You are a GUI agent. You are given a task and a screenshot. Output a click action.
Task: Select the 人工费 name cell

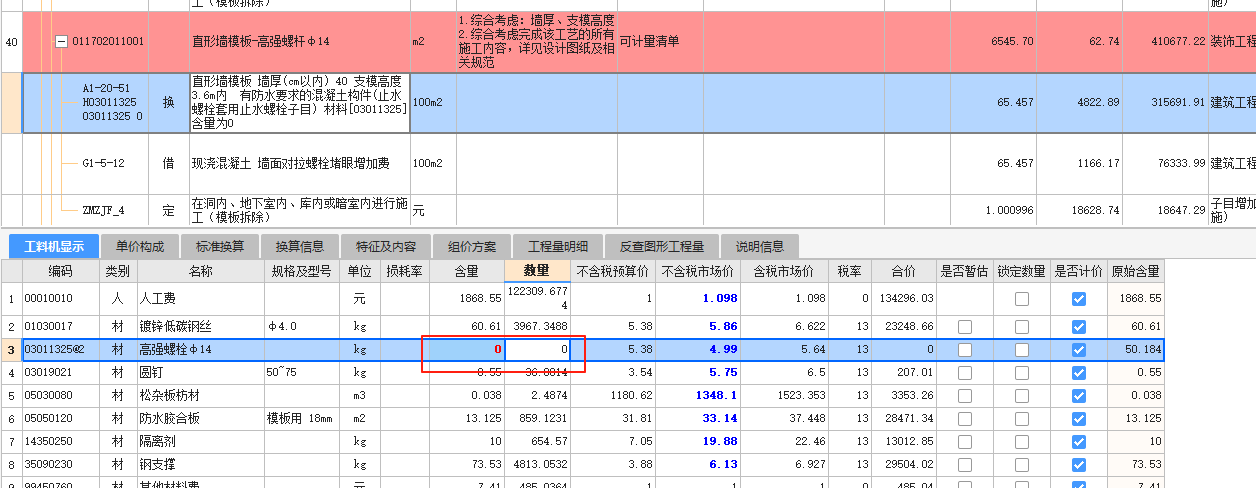point(199,298)
